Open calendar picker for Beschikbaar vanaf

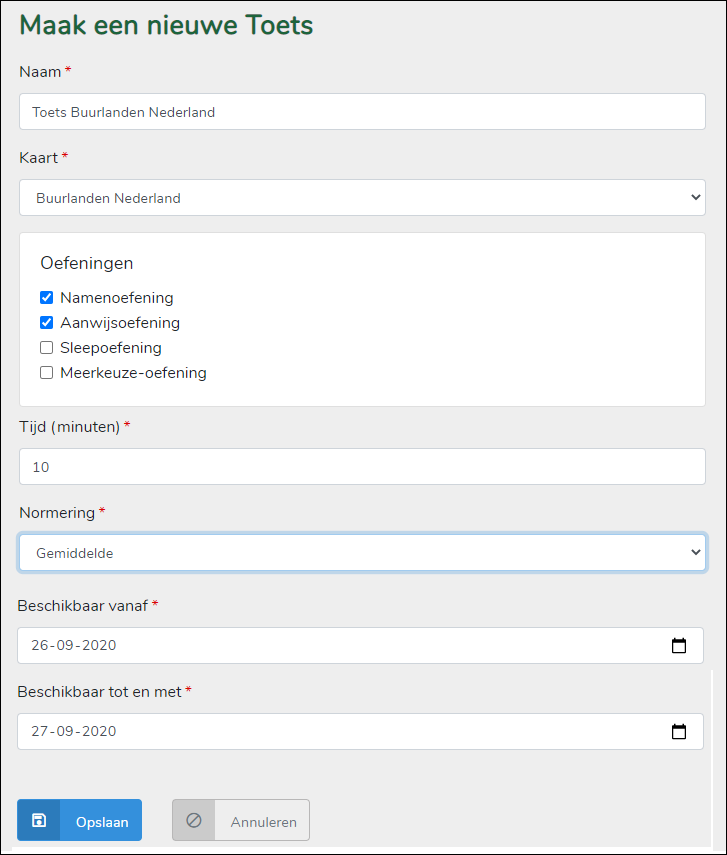[679, 646]
